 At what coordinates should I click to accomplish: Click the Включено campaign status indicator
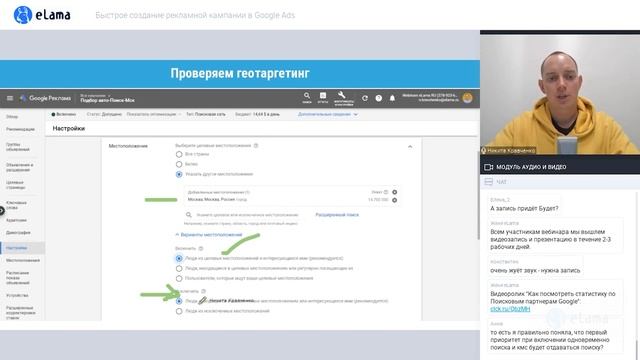(x=64, y=114)
